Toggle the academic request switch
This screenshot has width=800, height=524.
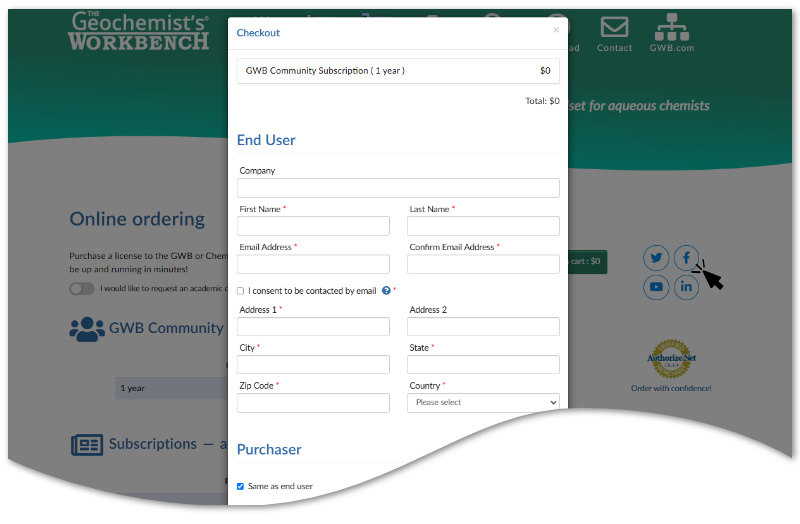(82, 289)
